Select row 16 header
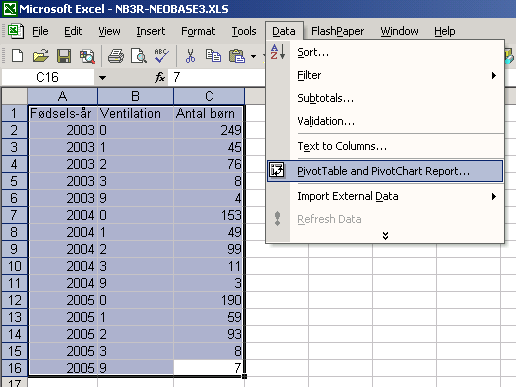The width and height of the screenshot is (516, 387). click(15, 368)
